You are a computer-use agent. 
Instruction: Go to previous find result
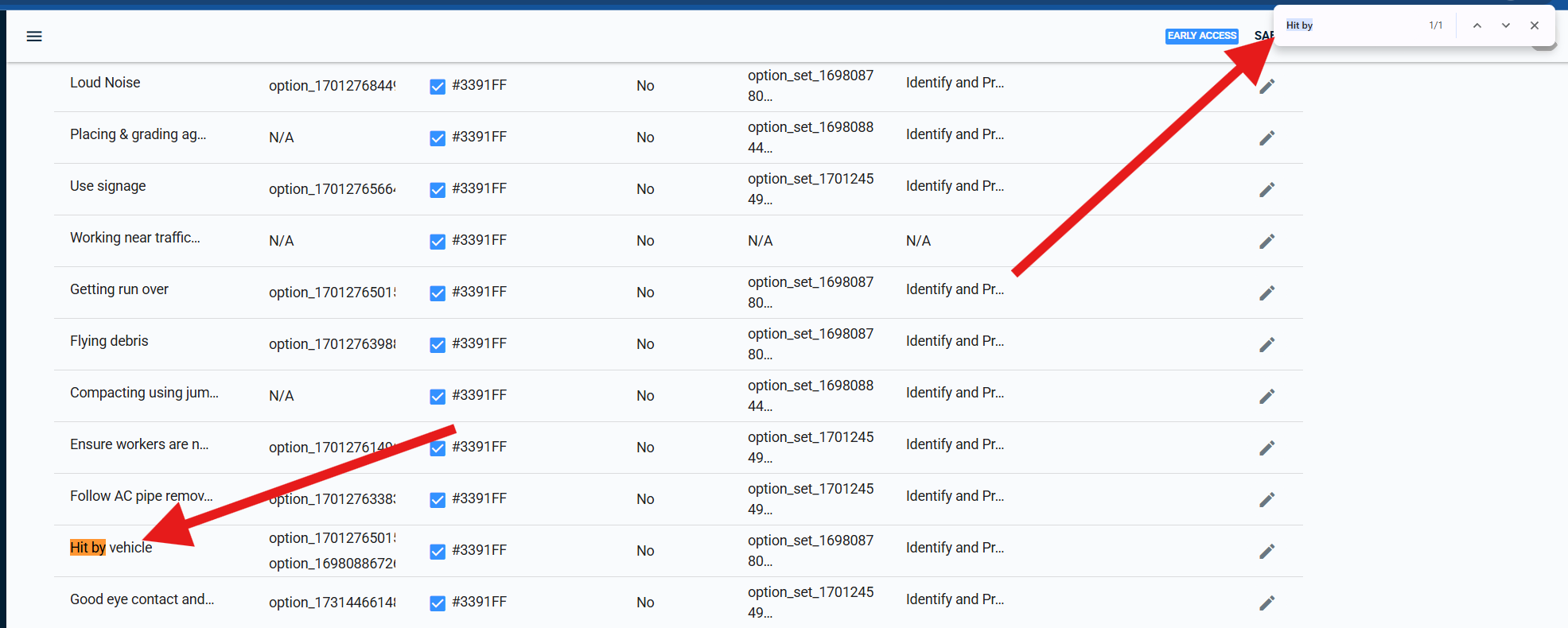tap(1477, 25)
